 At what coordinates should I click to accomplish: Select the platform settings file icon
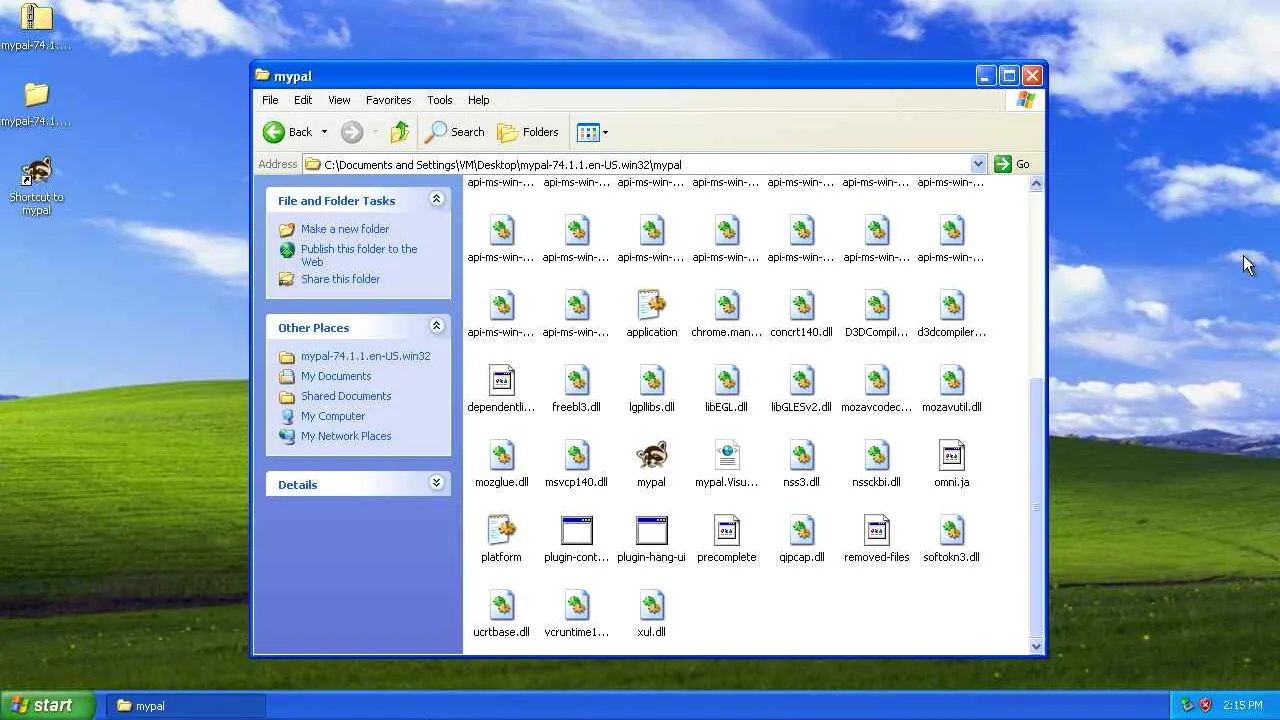click(x=501, y=531)
